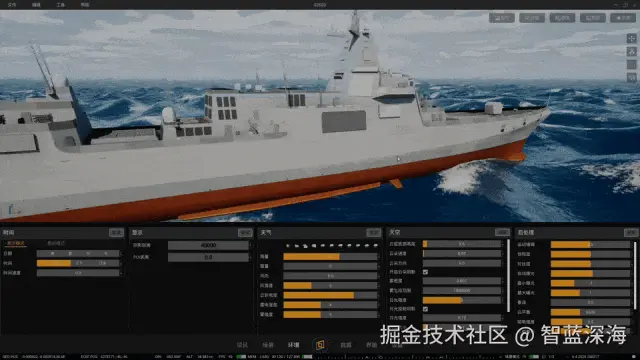This screenshot has width=640, height=360.
Task: Open the 文件 menu in the top bar
Action: pos(12,5)
